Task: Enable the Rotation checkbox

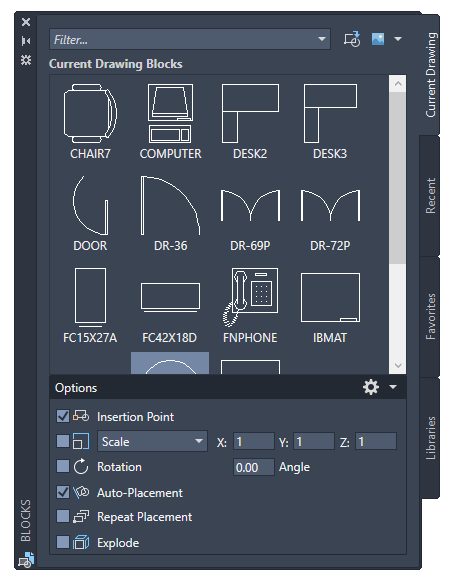Action: click(63, 466)
